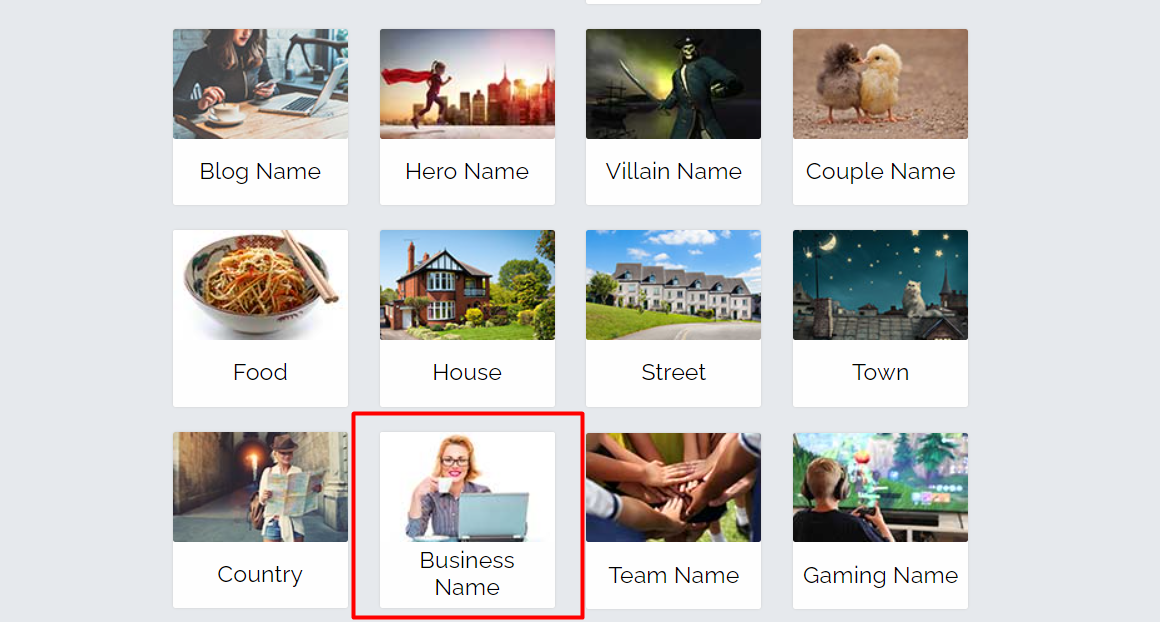Open the Food name category
Screen dimensions: 1160x622
click(260, 318)
